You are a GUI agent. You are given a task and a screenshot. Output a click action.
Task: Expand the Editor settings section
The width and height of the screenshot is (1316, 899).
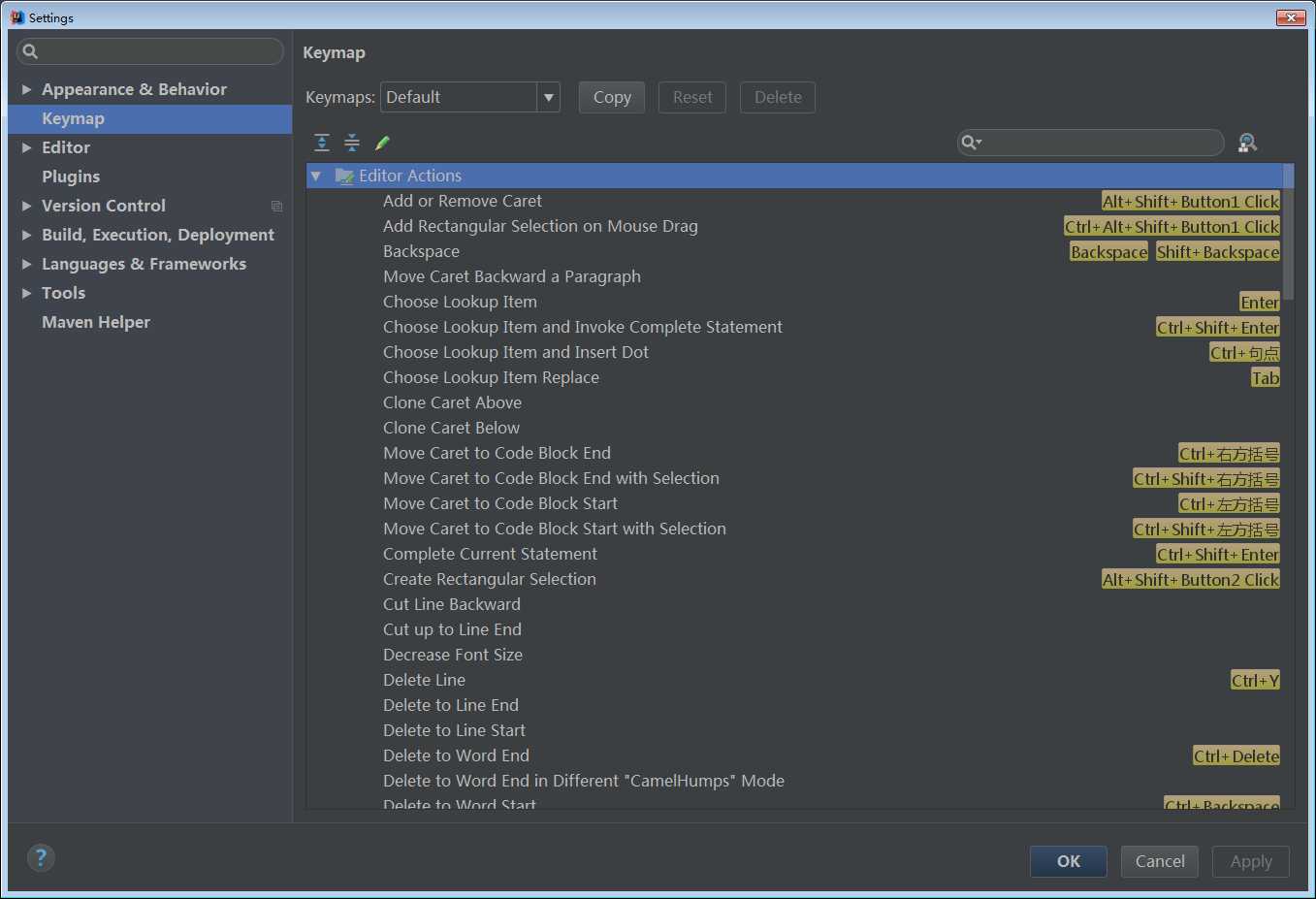pyautogui.click(x=27, y=147)
